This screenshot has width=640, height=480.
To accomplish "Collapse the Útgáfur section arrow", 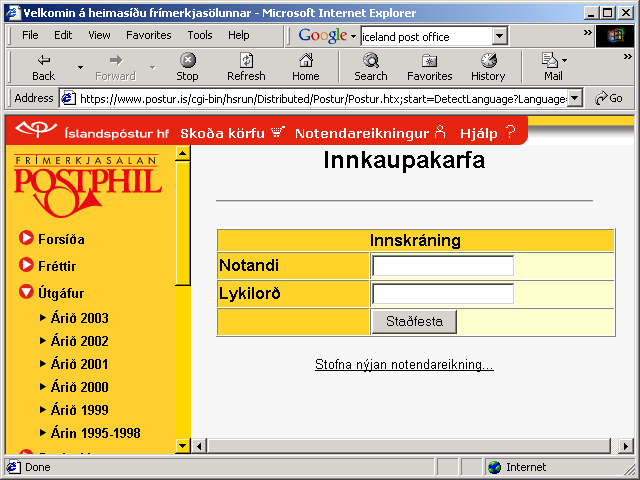I will click(26, 292).
